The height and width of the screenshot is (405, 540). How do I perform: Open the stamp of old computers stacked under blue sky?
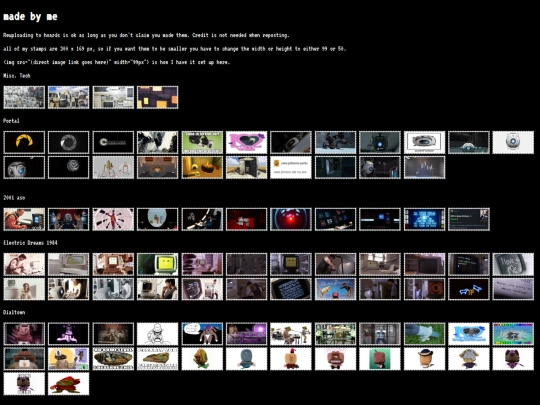point(69,97)
